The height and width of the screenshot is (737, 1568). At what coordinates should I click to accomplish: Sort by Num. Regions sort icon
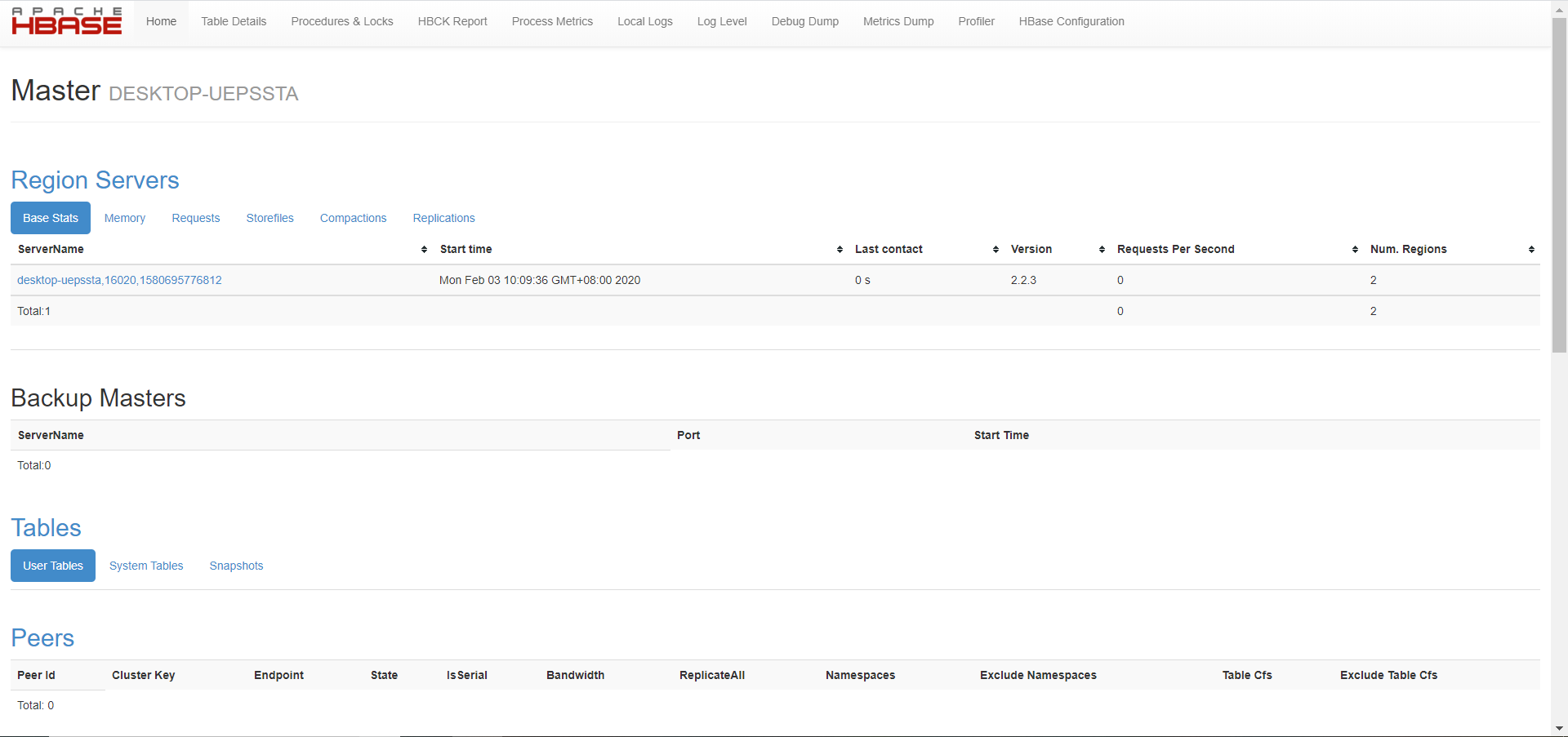point(1531,250)
